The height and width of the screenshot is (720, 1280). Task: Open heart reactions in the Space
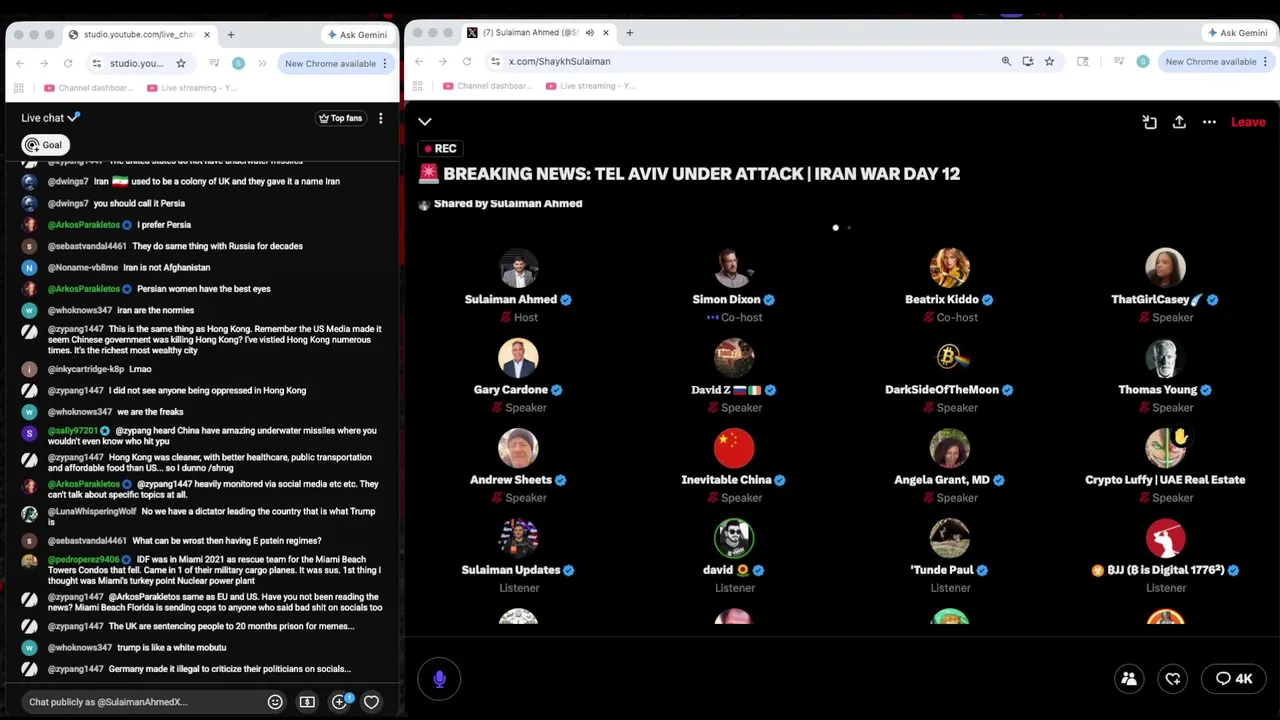point(1173,679)
